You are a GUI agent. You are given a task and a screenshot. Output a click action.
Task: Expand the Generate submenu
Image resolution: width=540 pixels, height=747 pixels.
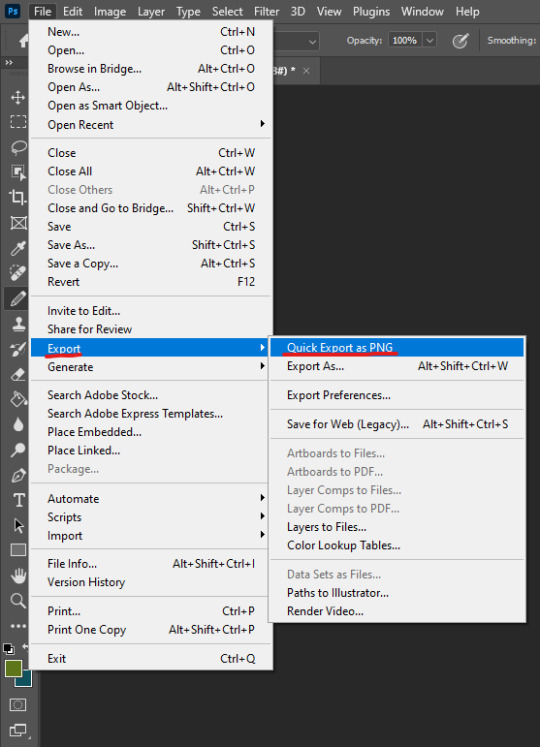[x=151, y=367]
